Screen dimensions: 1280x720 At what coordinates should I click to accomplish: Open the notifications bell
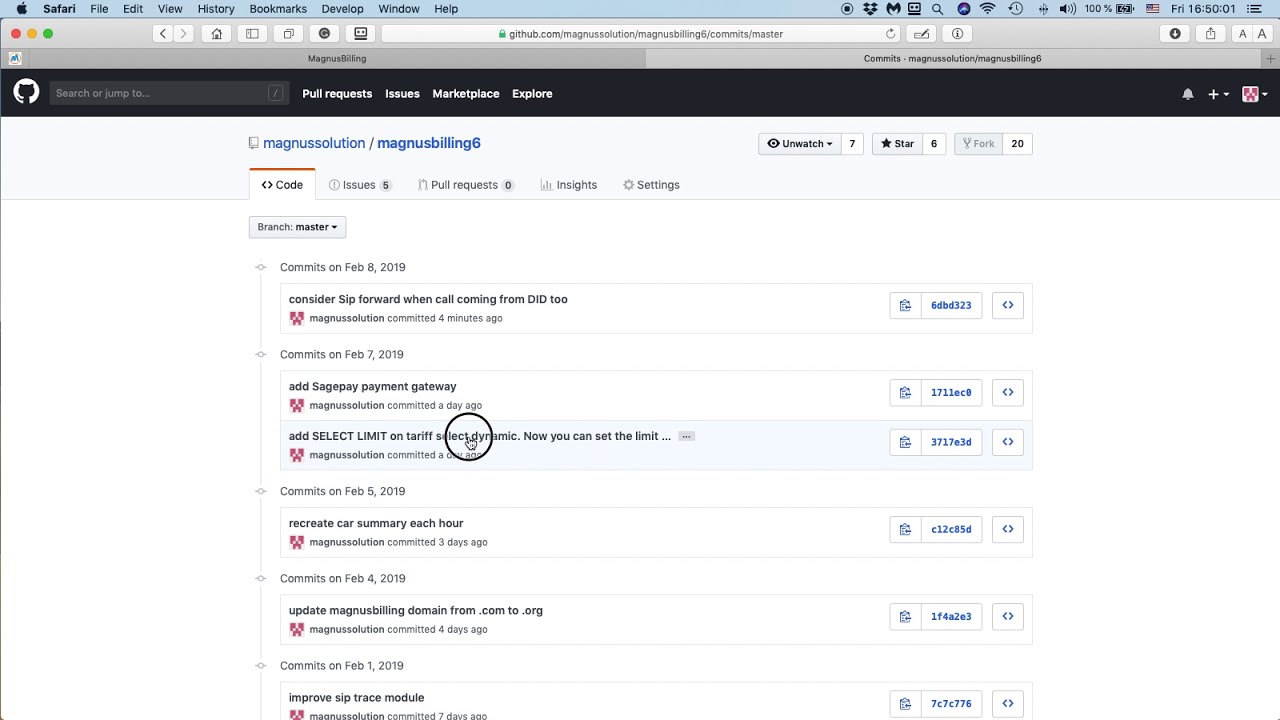tap(1188, 94)
